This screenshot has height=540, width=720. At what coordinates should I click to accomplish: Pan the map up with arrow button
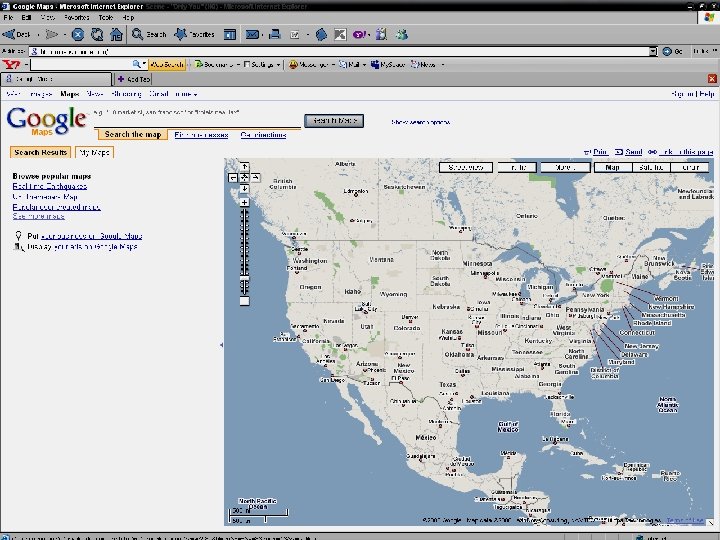[243, 166]
